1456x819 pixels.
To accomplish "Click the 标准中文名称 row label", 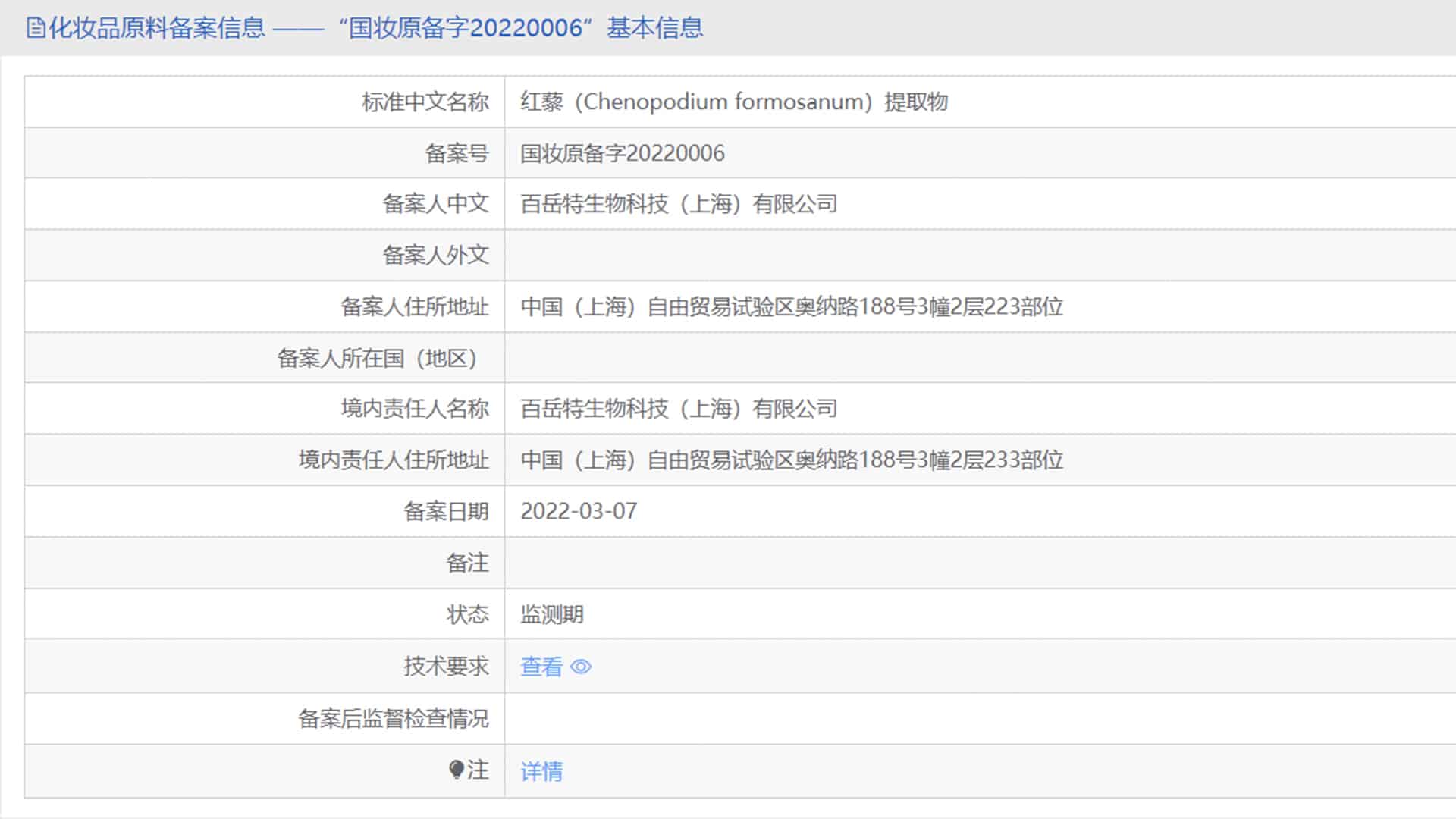I will coord(425,102).
